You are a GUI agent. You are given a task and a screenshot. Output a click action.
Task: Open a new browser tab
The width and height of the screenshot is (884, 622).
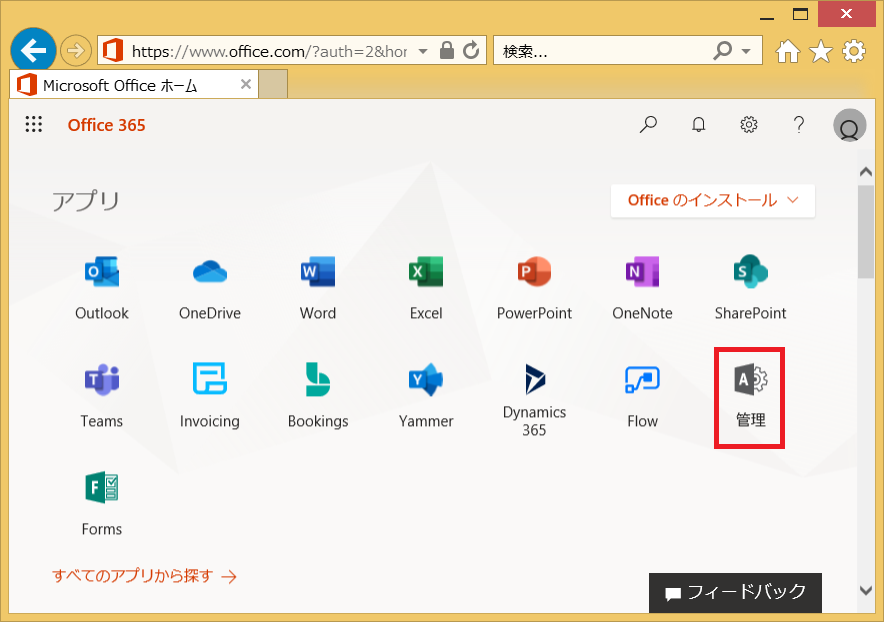(273, 85)
